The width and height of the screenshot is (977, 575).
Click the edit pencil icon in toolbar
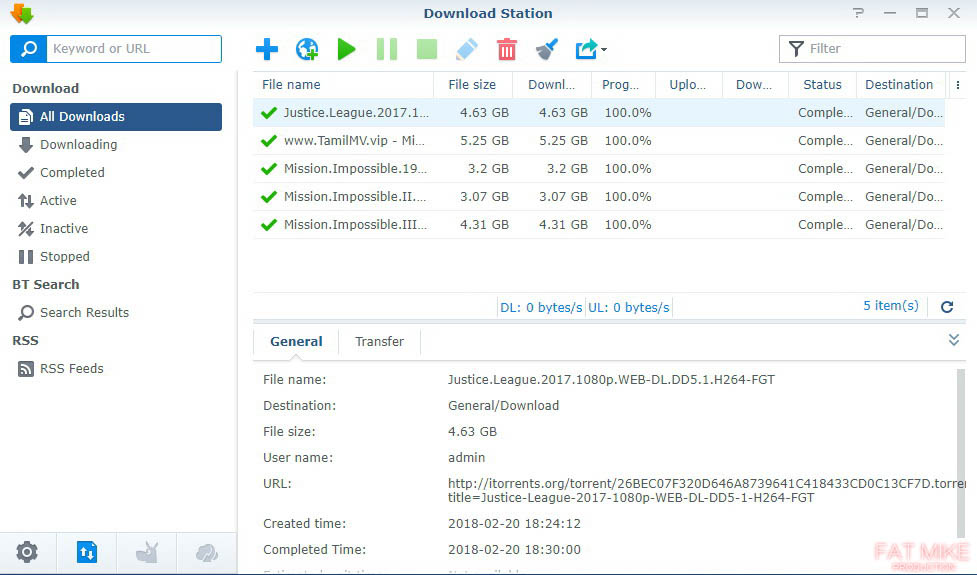click(467, 49)
